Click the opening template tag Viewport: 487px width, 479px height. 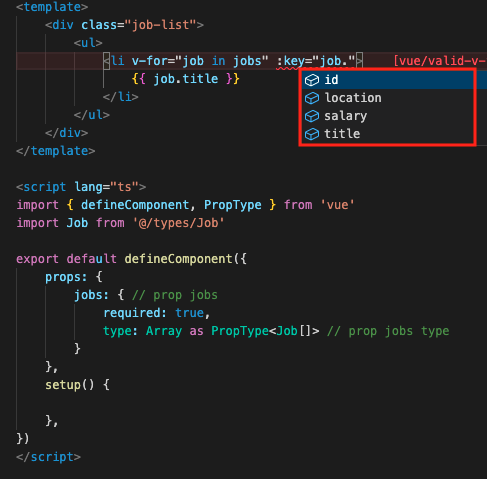click(x=52, y=7)
